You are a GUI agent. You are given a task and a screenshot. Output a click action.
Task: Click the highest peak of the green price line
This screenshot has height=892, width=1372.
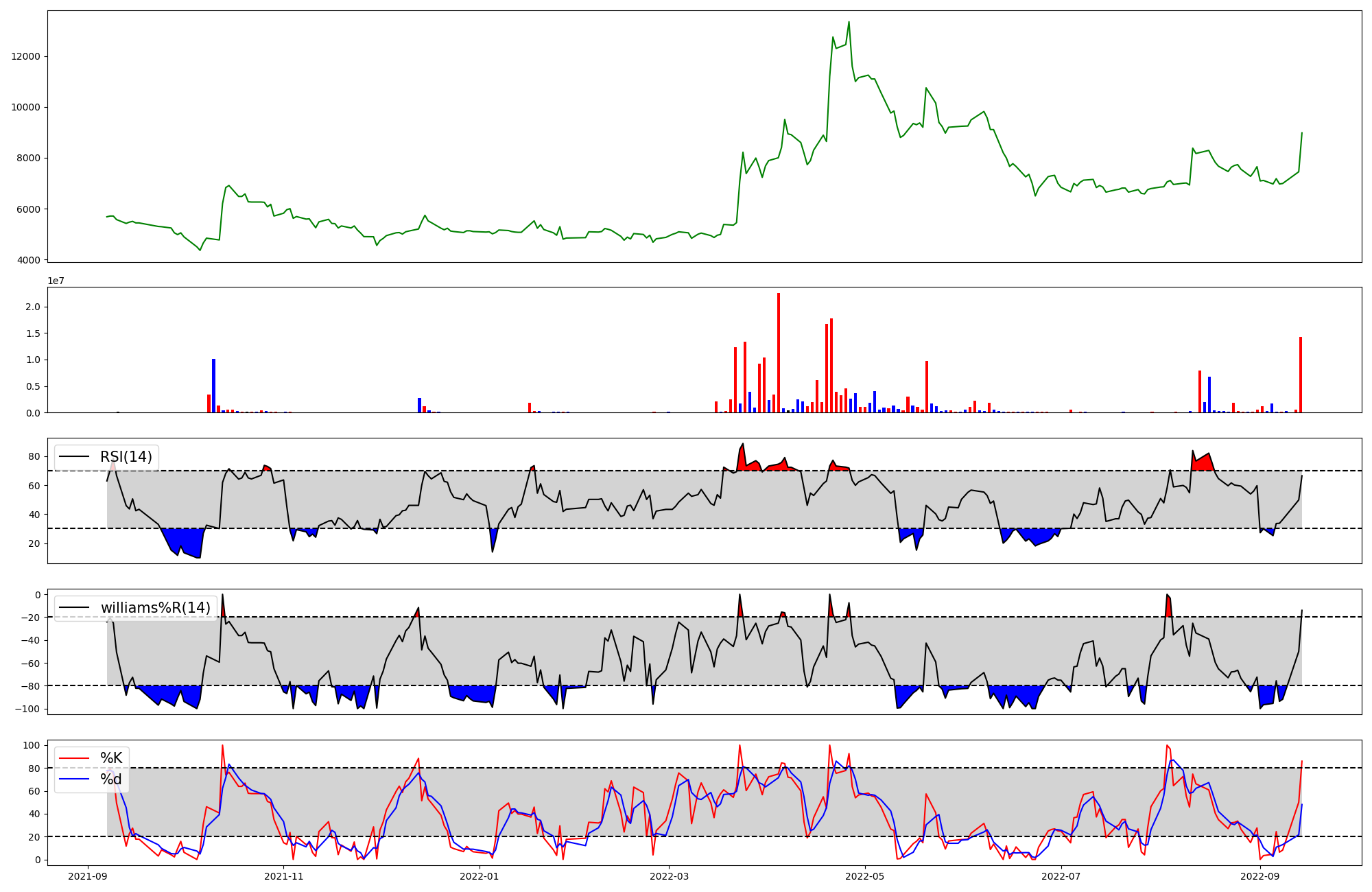pos(849,23)
